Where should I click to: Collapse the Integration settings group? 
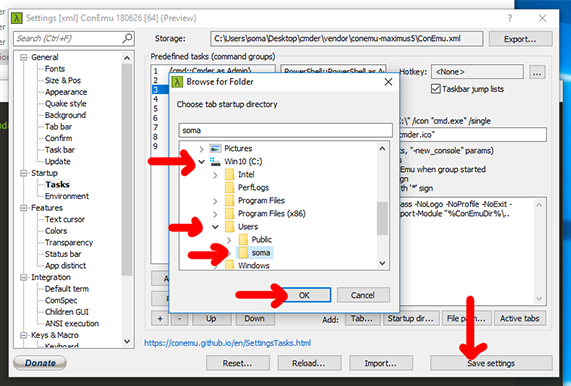tap(24, 277)
